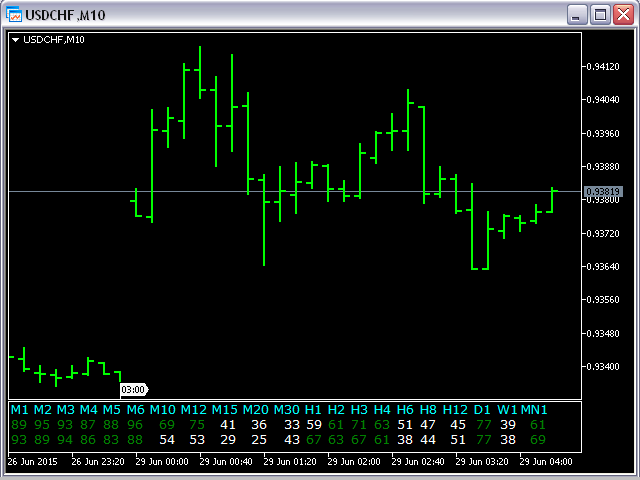The height and width of the screenshot is (480, 640).
Task: Click the value 69 under MN1
Action: 538,440
